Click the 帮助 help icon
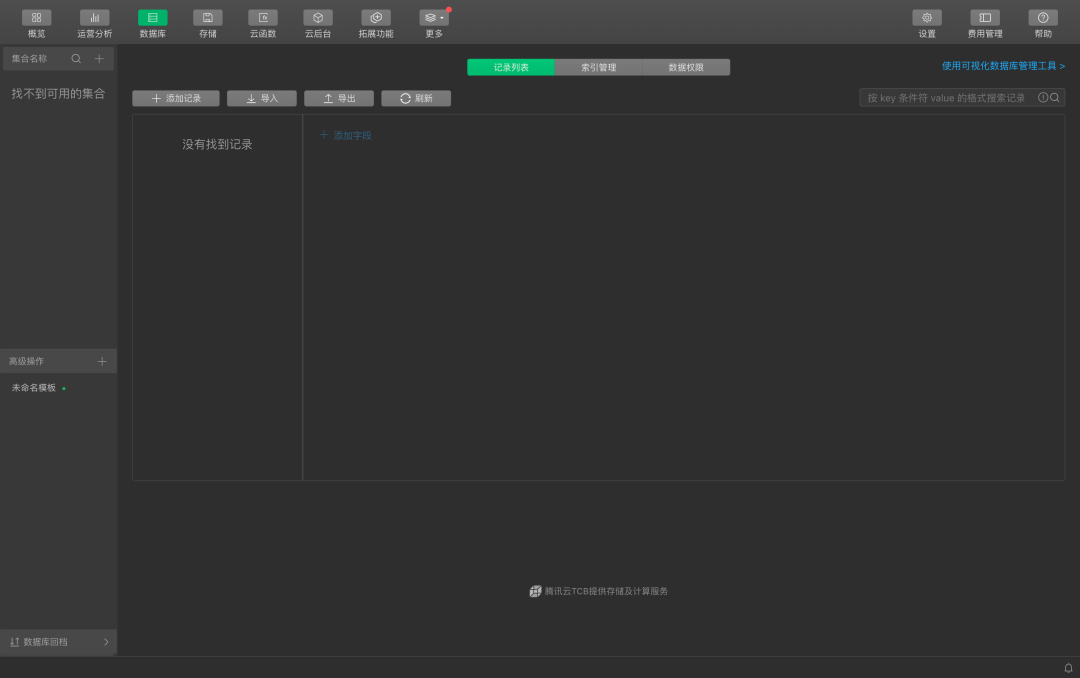 click(1043, 18)
